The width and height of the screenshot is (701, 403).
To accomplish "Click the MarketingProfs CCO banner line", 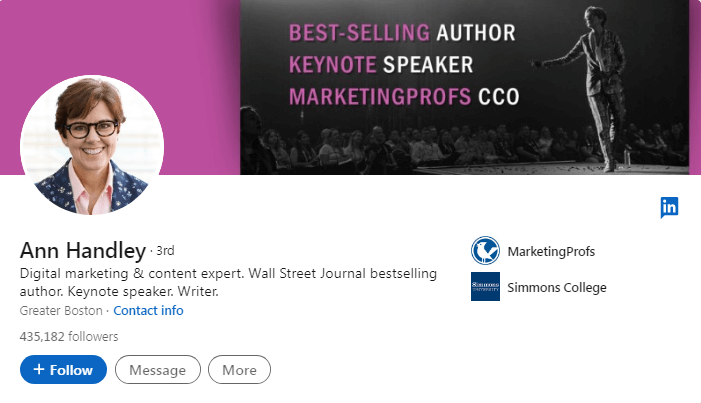I will [x=402, y=97].
